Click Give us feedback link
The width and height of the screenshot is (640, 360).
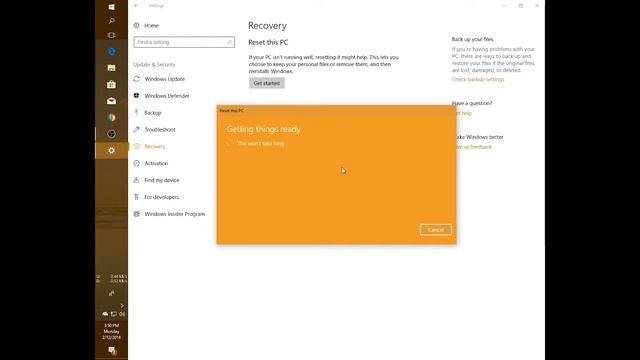tap(473, 147)
